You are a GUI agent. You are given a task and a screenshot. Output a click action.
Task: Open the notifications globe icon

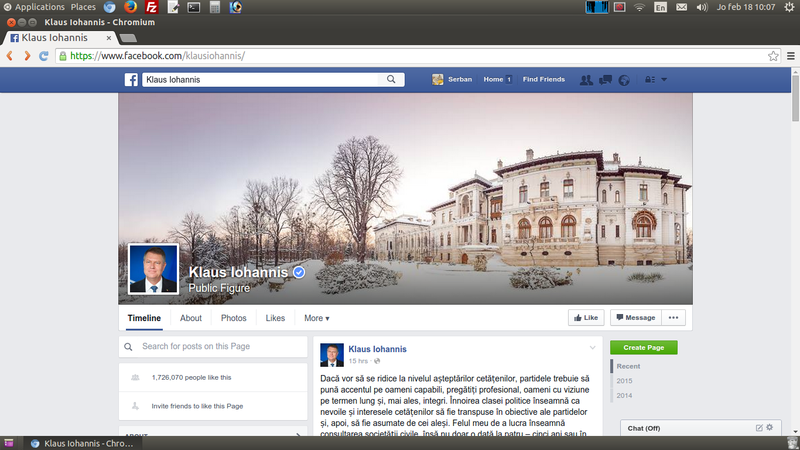(x=624, y=80)
